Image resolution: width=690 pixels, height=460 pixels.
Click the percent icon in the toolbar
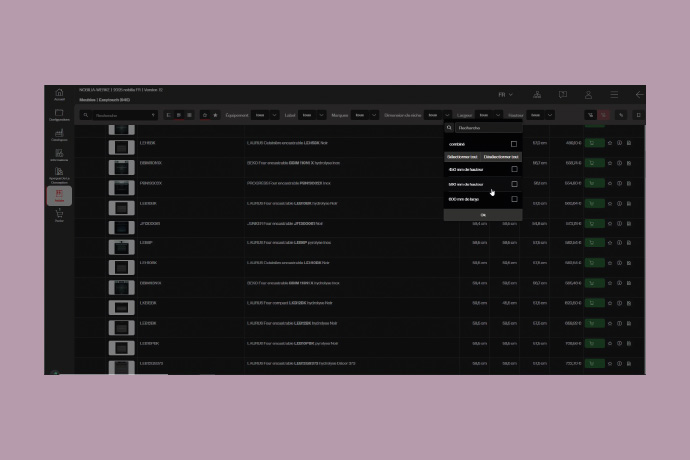pos(621,115)
